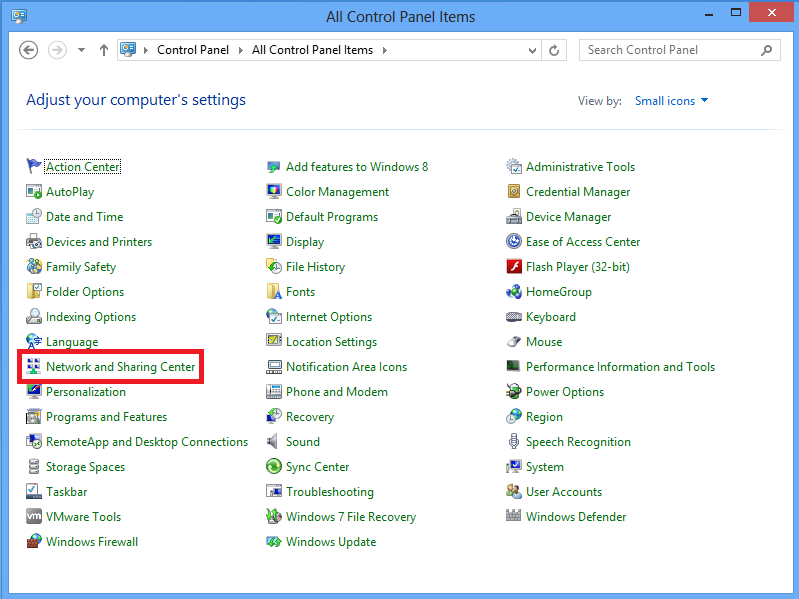Open Ease of Access Center link
The image size is (799, 599).
583,241
